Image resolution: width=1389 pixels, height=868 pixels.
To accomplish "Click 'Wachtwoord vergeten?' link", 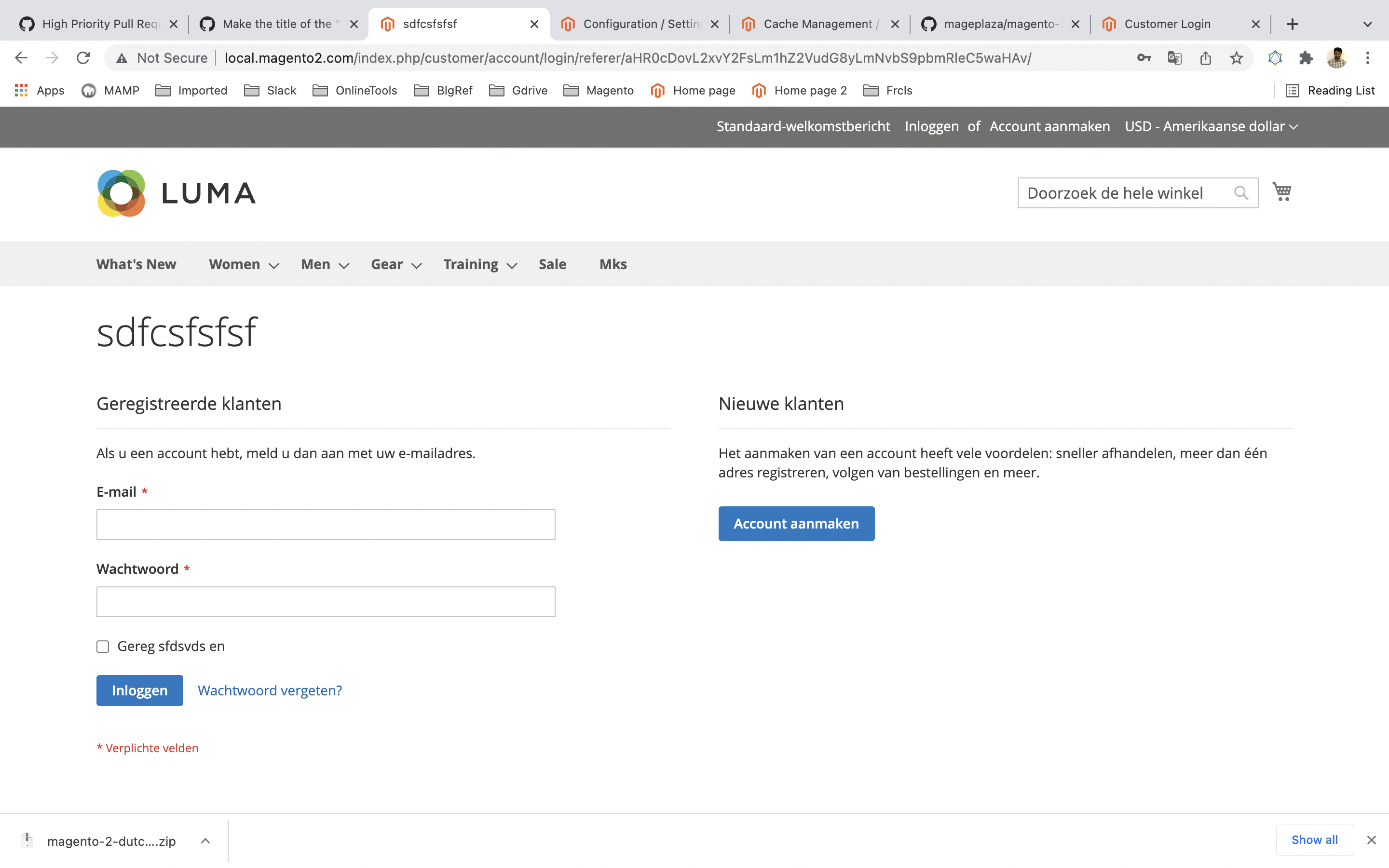I will point(270,690).
